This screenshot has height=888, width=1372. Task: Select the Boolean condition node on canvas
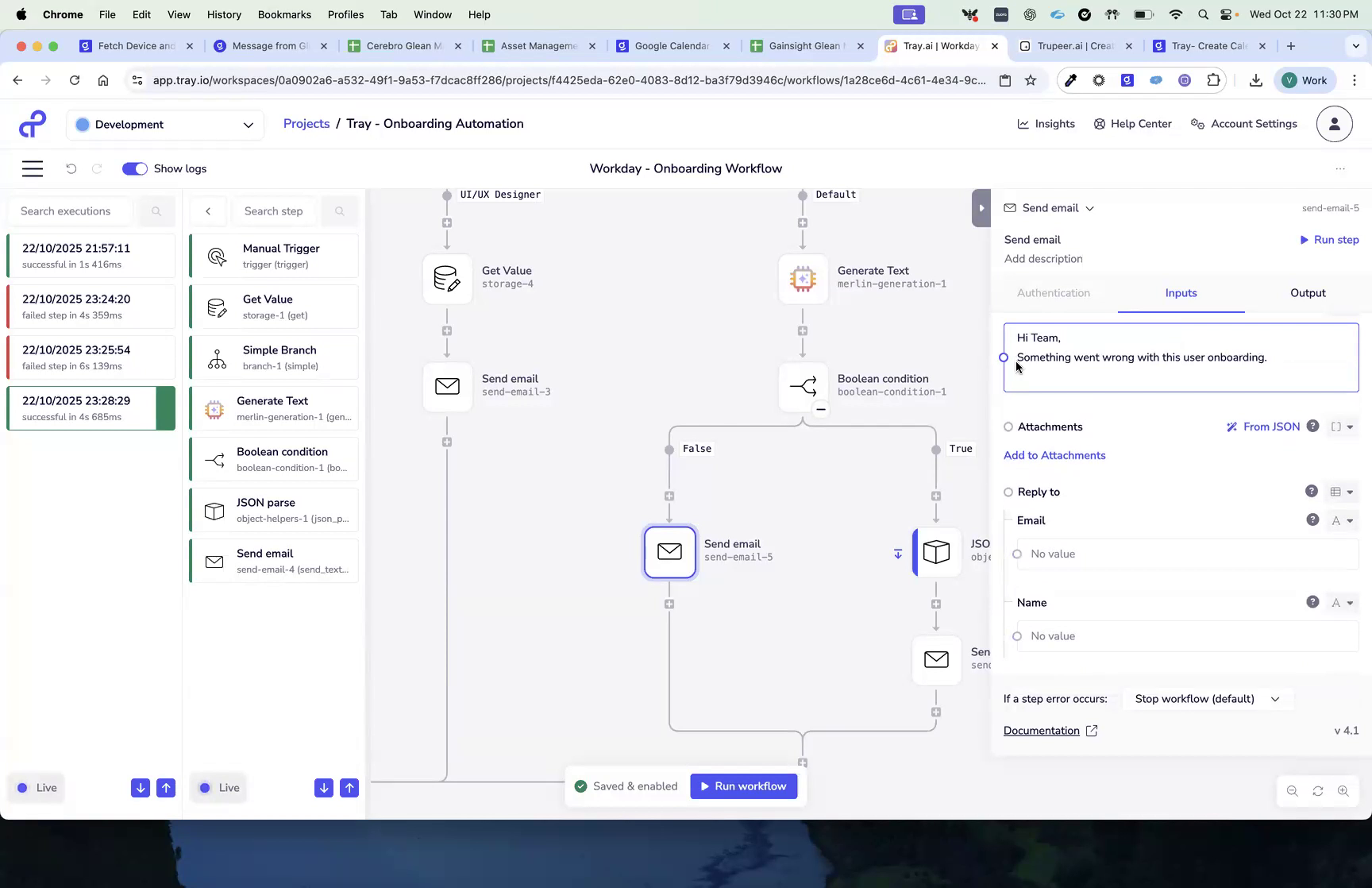(x=803, y=388)
